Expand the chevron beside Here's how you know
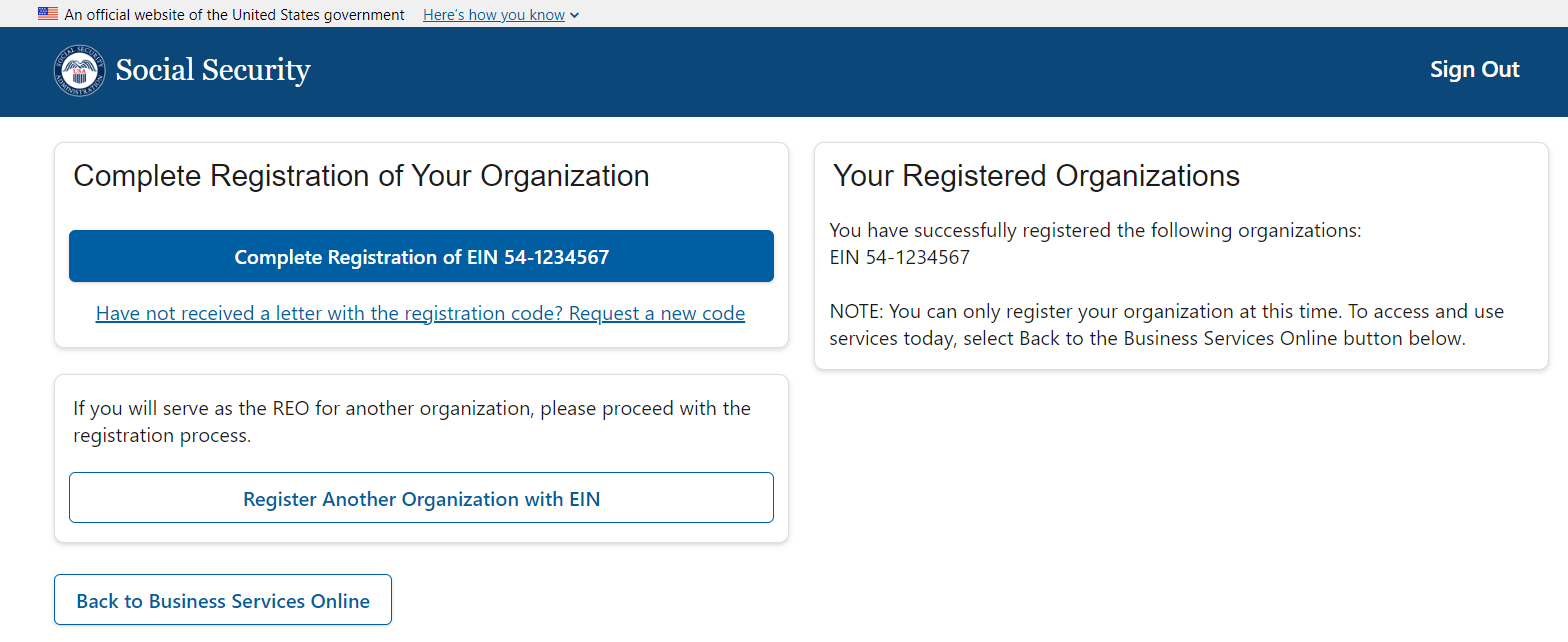1568x642 pixels. [x=574, y=15]
